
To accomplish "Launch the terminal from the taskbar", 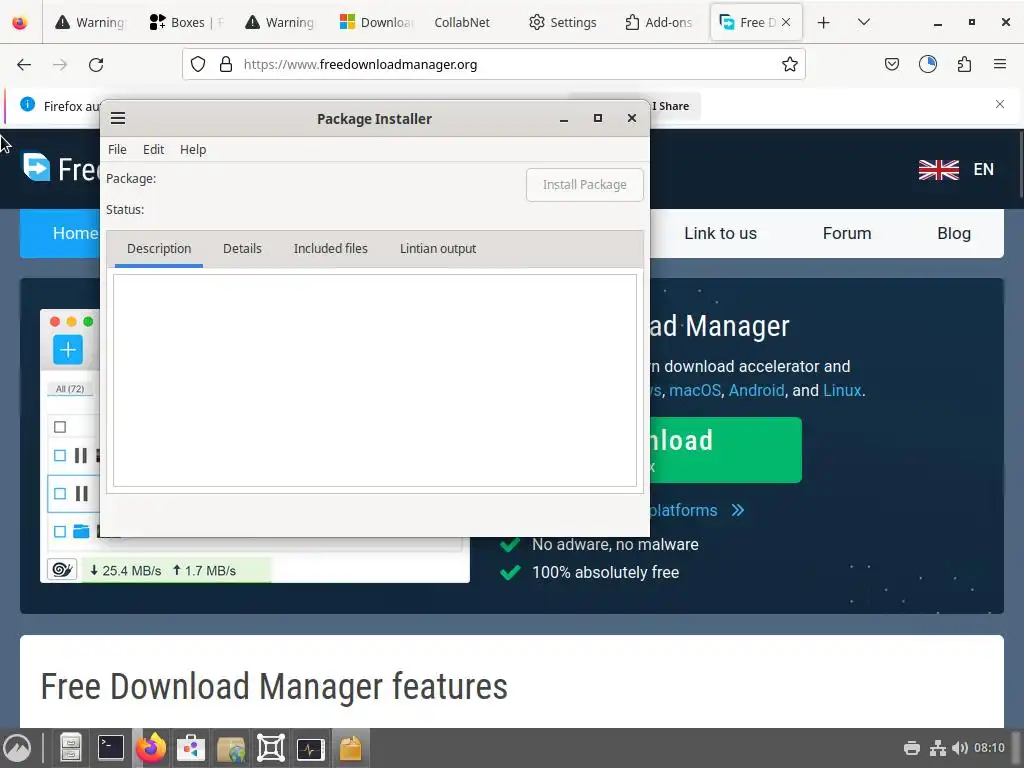I will [110, 748].
